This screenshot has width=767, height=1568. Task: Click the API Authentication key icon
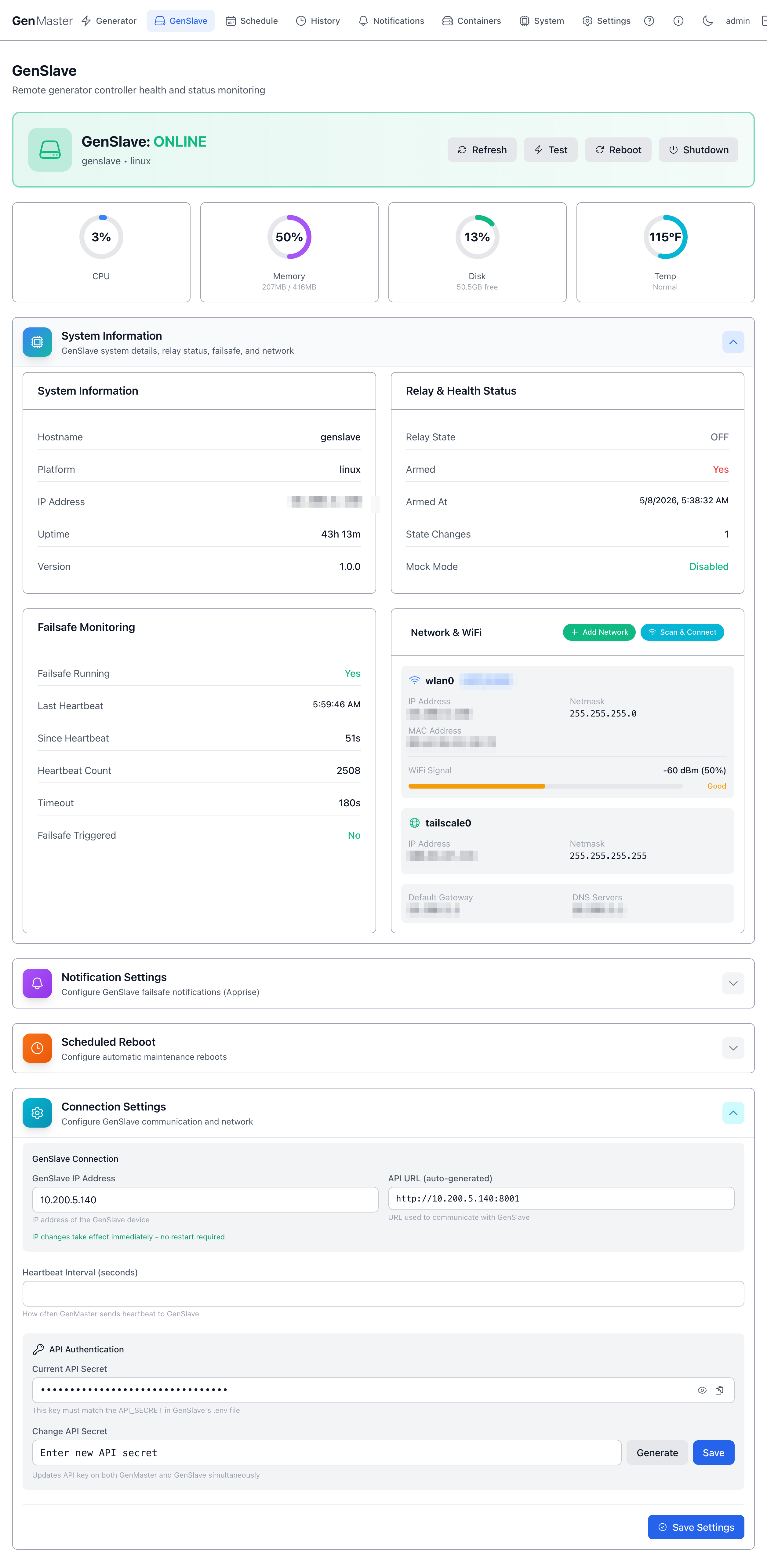pyautogui.click(x=38, y=1350)
